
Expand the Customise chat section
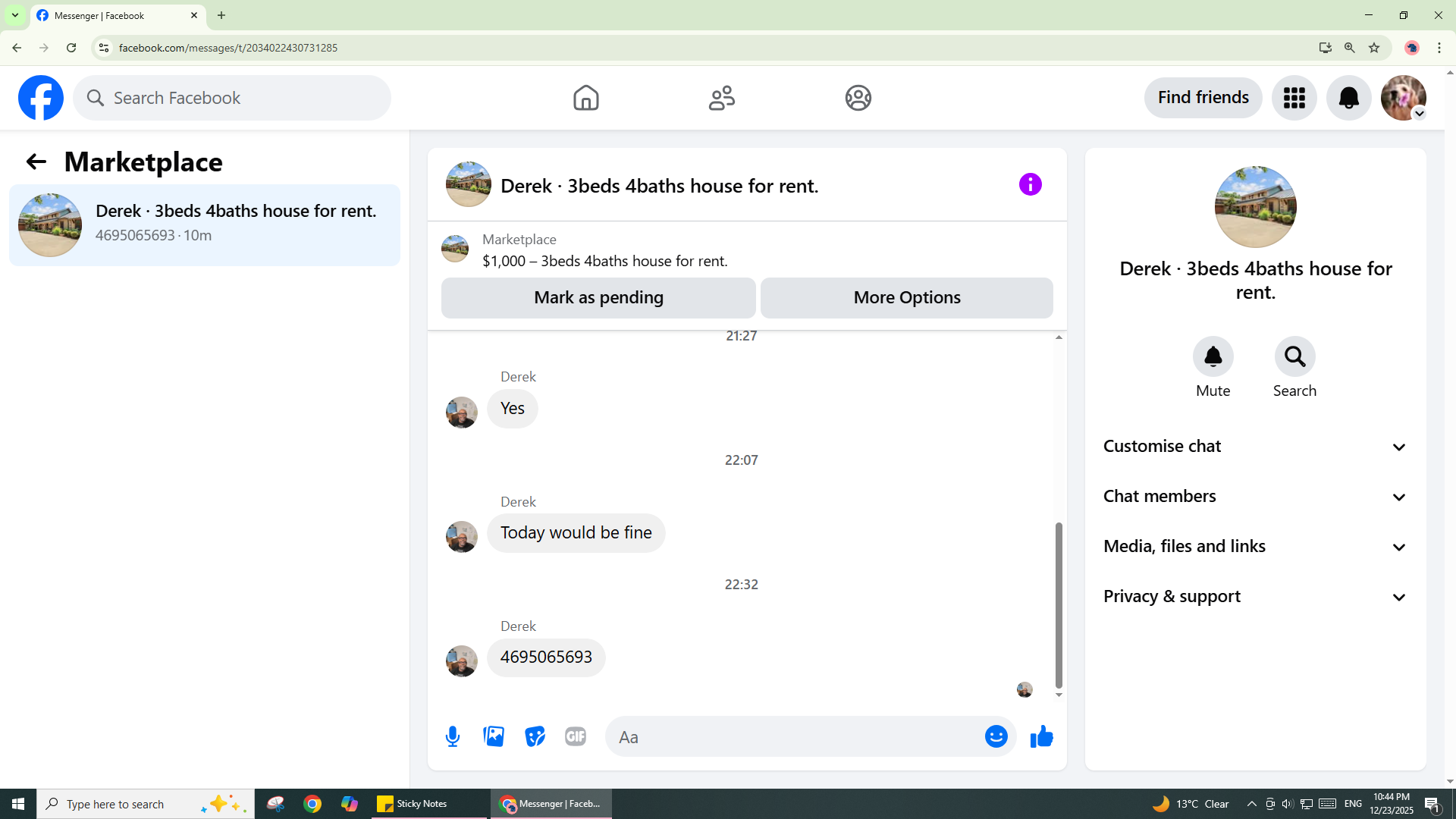(1255, 447)
